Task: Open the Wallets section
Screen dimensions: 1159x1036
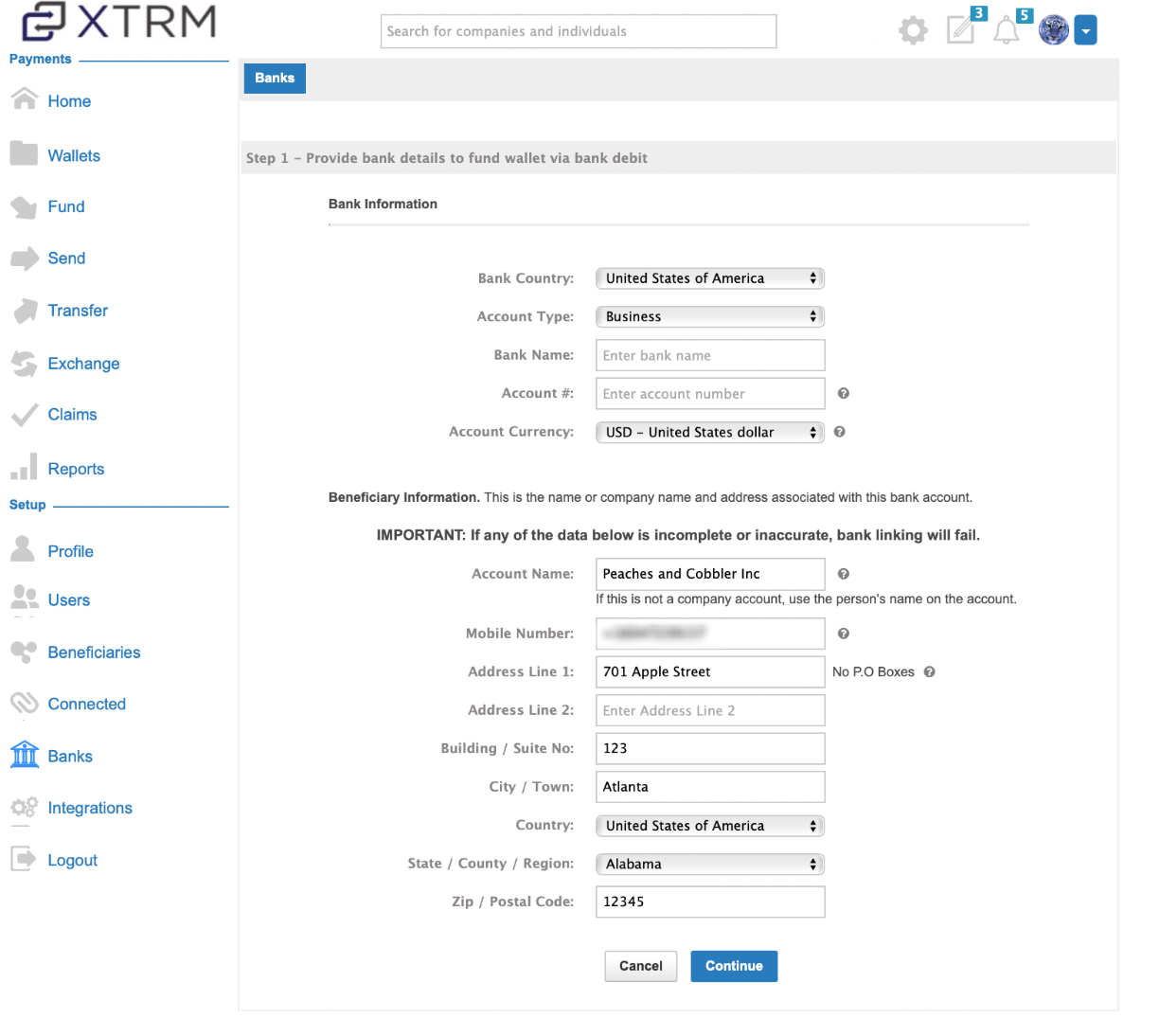Action: pyautogui.click(x=74, y=155)
